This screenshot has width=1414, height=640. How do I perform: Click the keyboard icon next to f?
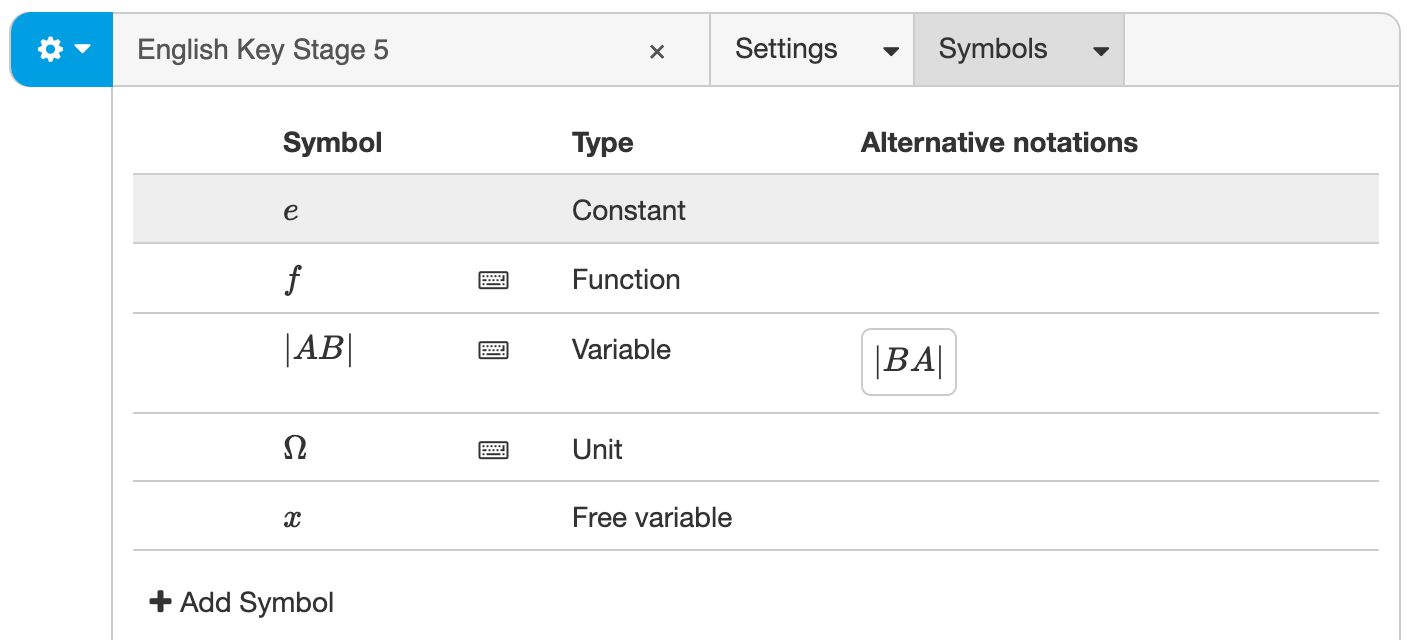tap(493, 280)
